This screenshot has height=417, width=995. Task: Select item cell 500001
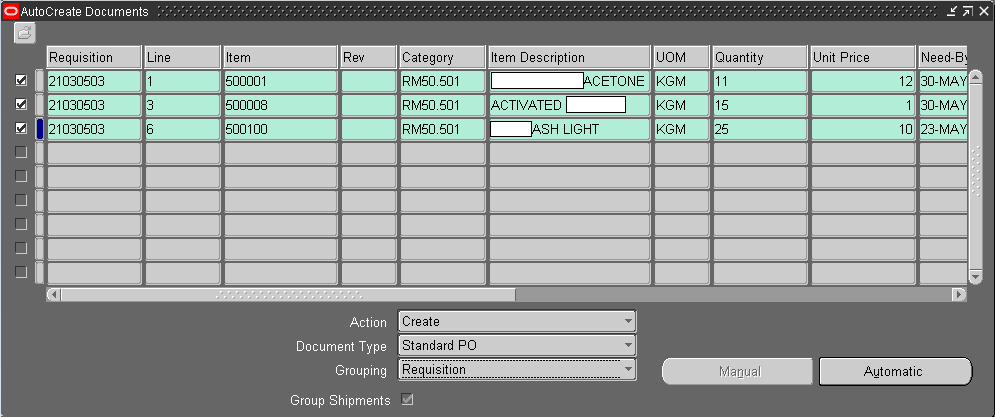280,81
